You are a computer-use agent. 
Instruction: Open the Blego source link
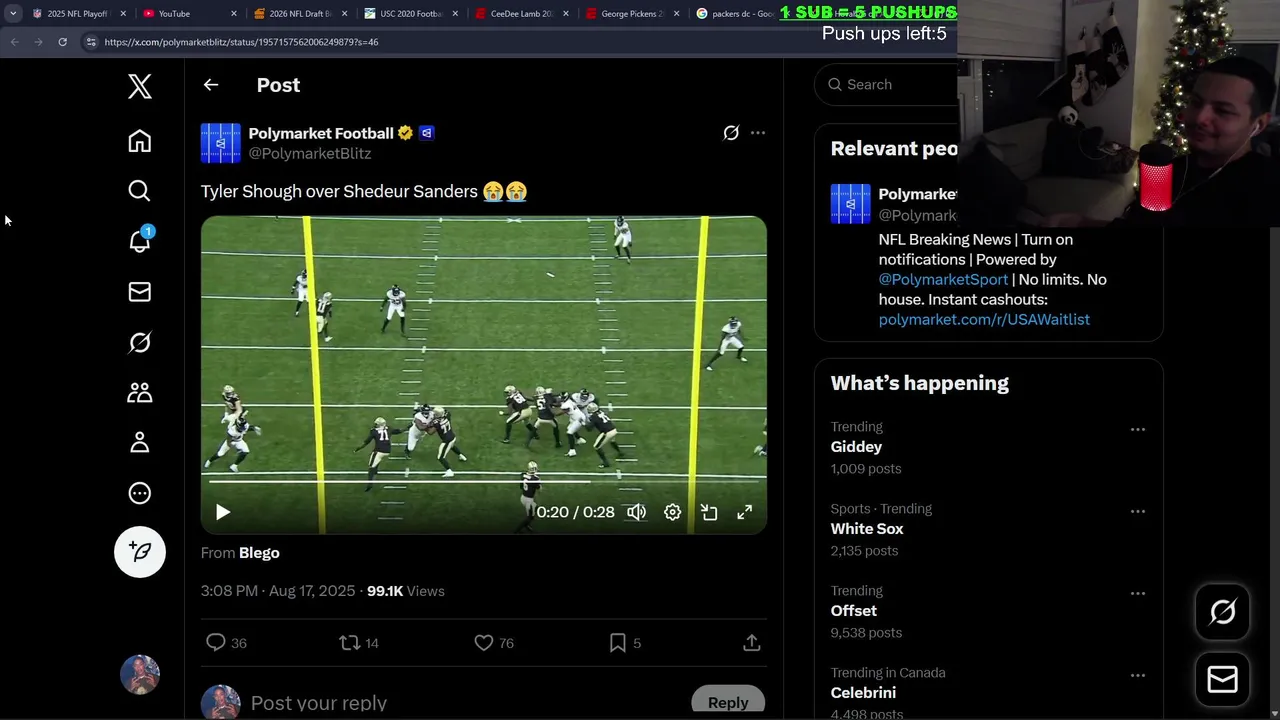pos(259,553)
